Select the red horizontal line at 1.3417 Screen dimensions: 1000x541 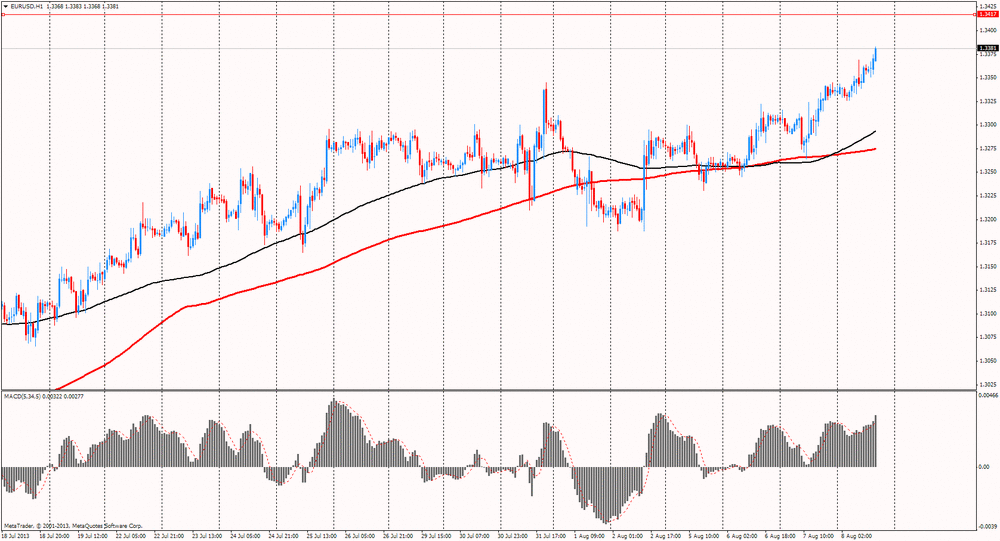[x=489, y=14]
